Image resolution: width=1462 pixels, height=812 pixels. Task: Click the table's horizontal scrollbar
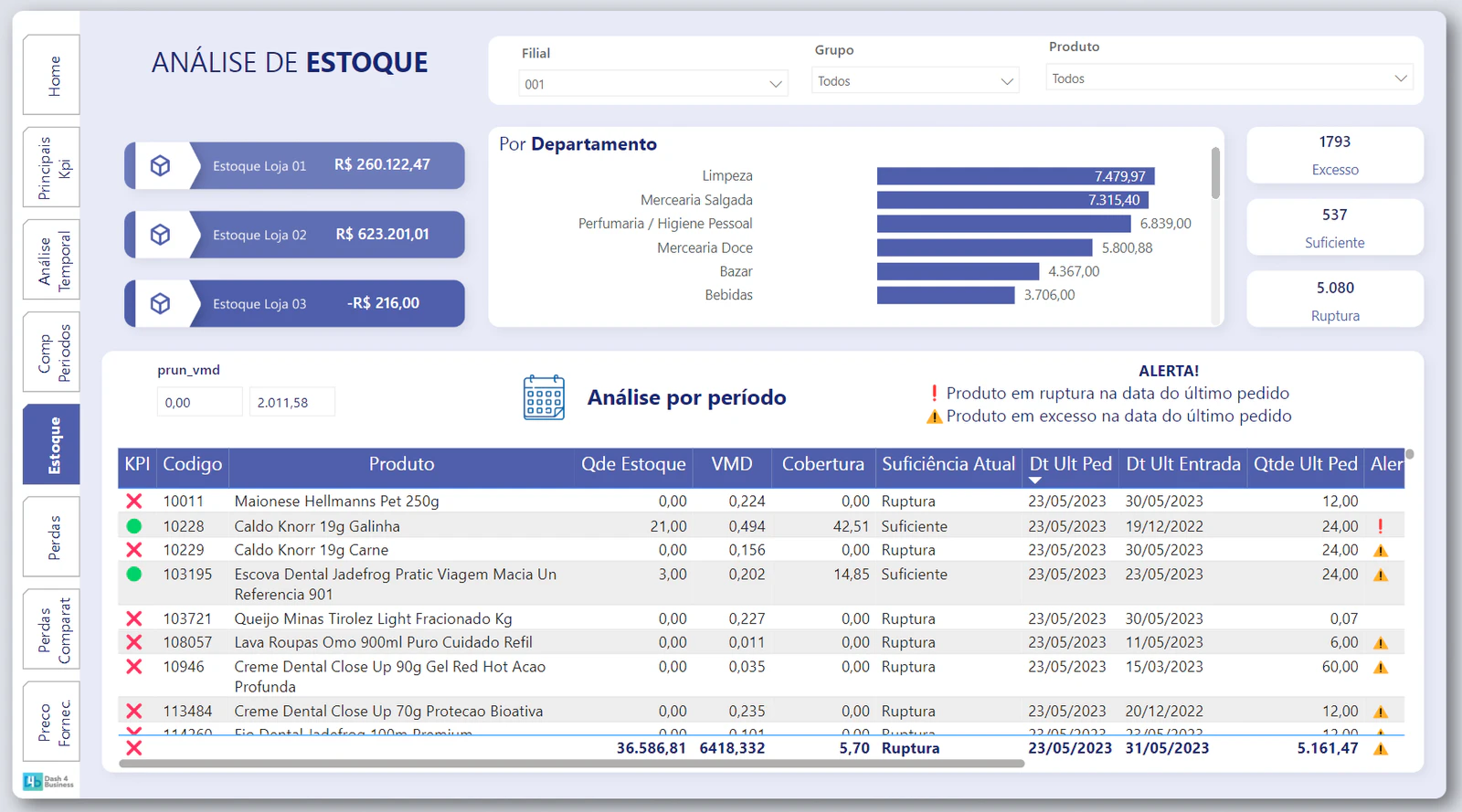[572, 764]
